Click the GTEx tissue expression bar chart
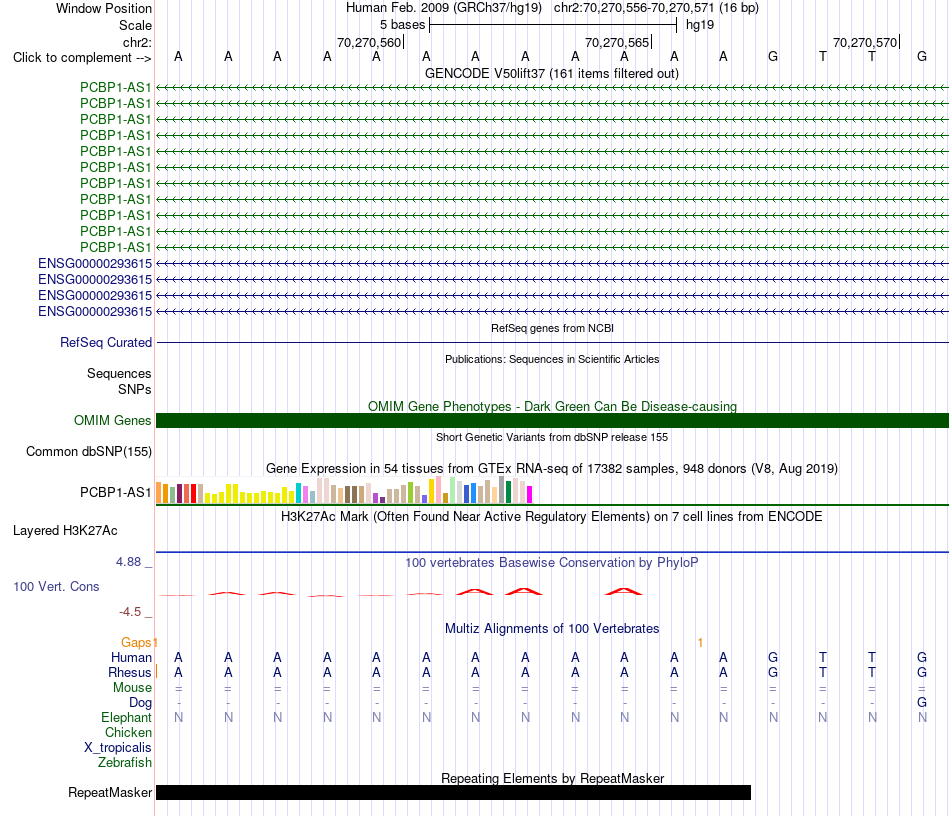The height and width of the screenshot is (816, 950). (344, 490)
